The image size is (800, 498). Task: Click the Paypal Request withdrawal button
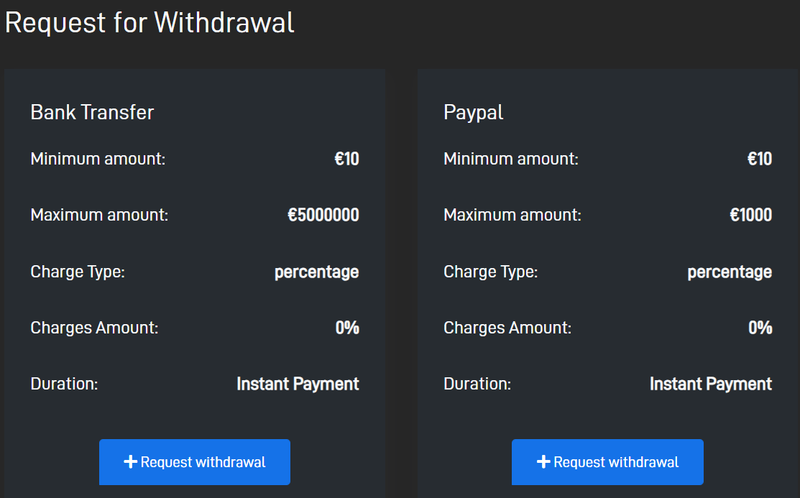[x=607, y=462]
